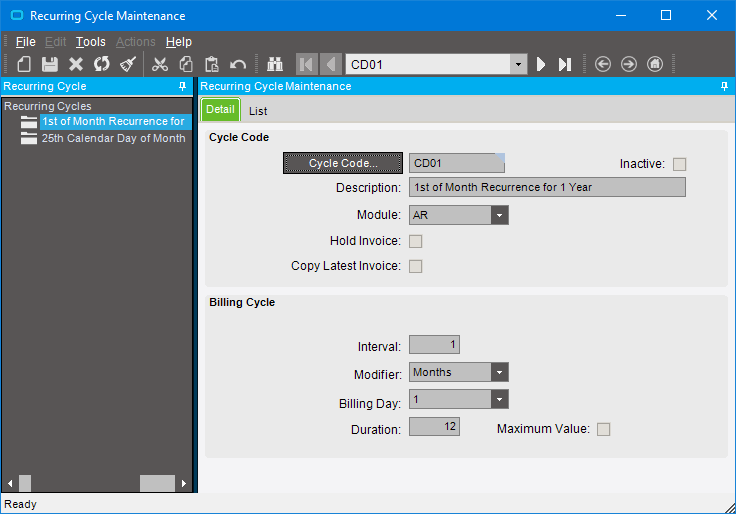Click the Ready status bar text

coord(20,504)
